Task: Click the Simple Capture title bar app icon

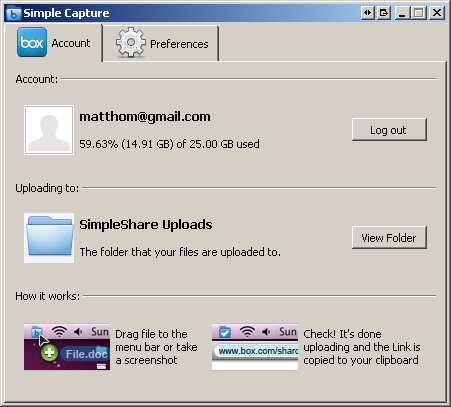Action: (x=14, y=13)
